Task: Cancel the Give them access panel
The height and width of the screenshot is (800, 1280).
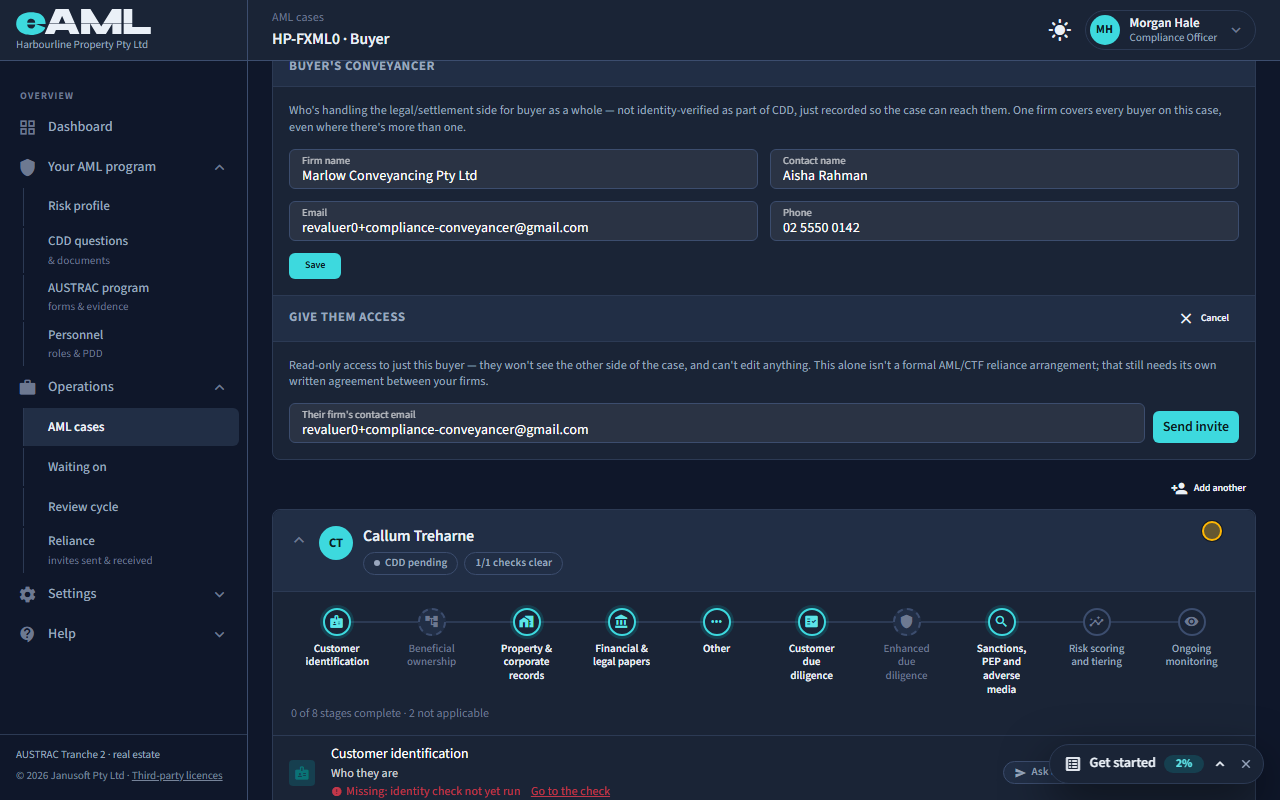Action: coord(1205,318)
